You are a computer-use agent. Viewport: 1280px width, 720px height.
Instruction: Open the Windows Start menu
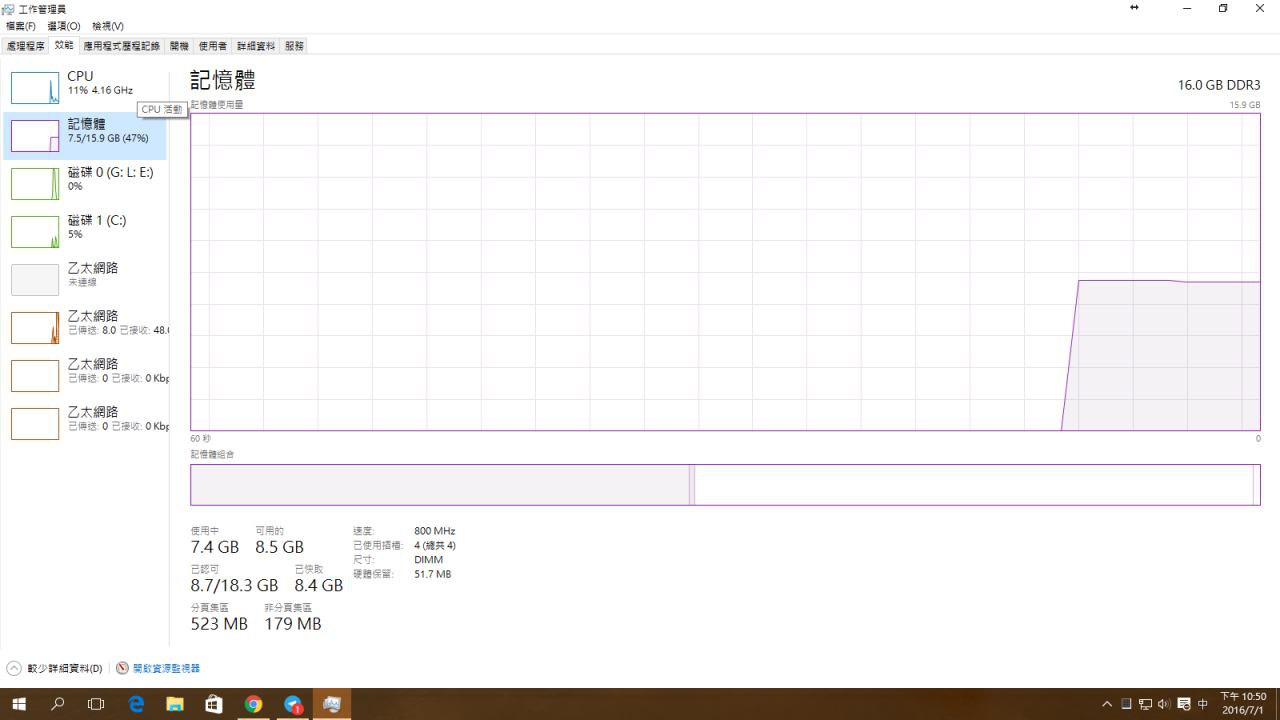coord(18,704)
